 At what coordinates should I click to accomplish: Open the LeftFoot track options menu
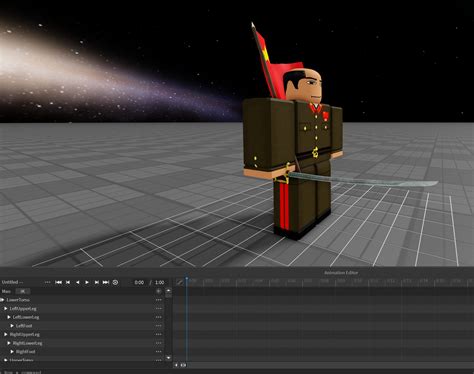pos(159,326)
